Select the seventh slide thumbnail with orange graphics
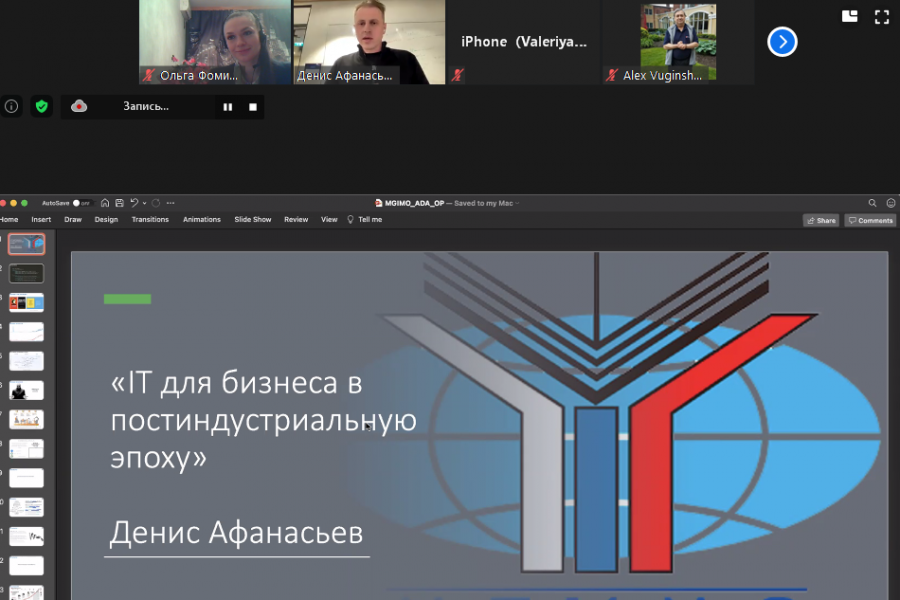This screenshot has width=900, height=600. click(26, 420)
